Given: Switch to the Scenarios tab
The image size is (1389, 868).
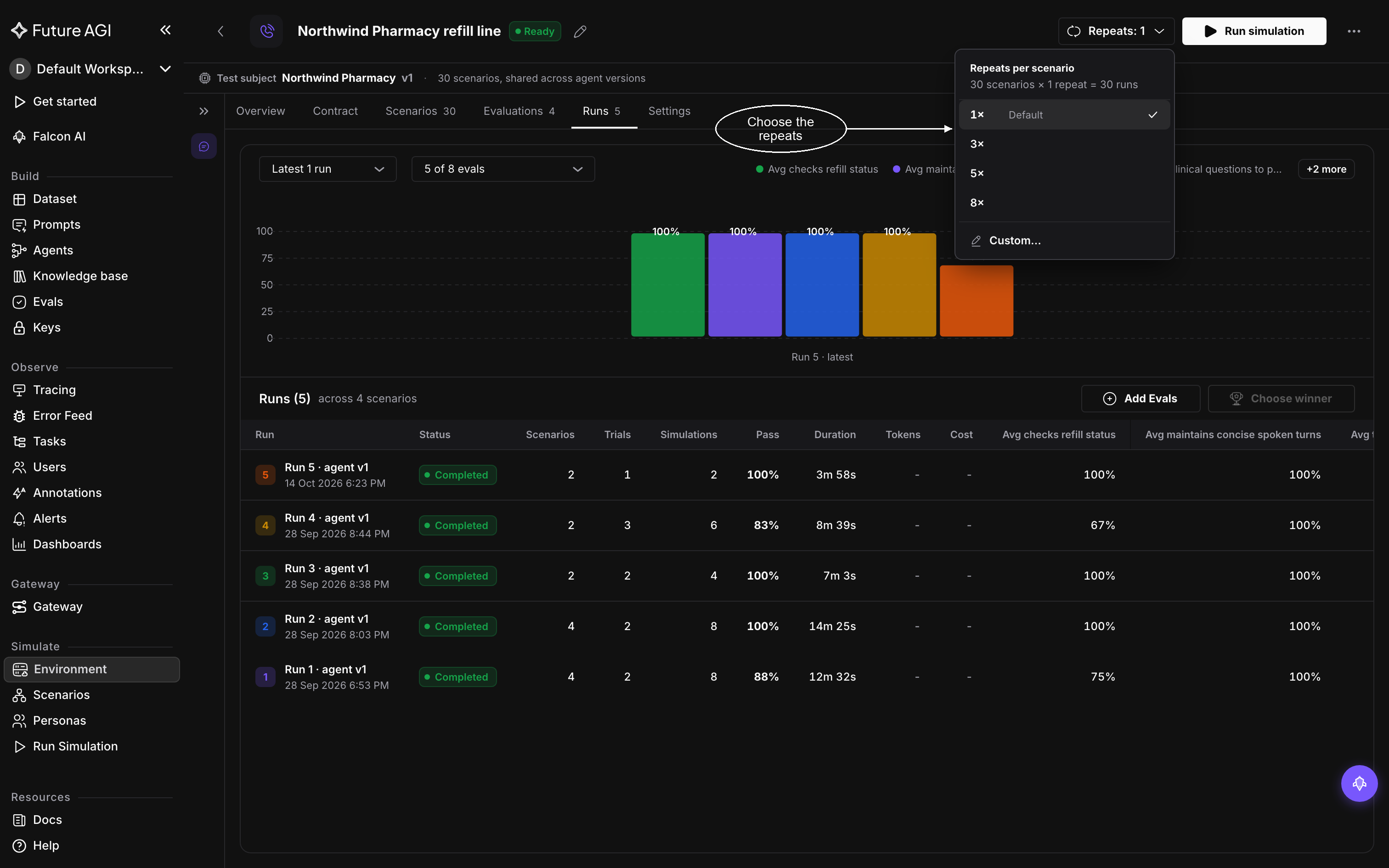Looking at the screenshot, I should [x=420, y=111].
